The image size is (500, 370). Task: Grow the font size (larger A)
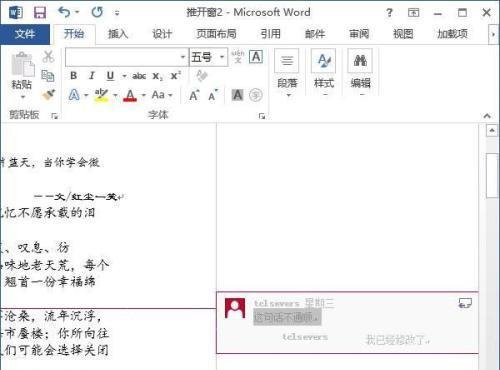coord(194,95)
